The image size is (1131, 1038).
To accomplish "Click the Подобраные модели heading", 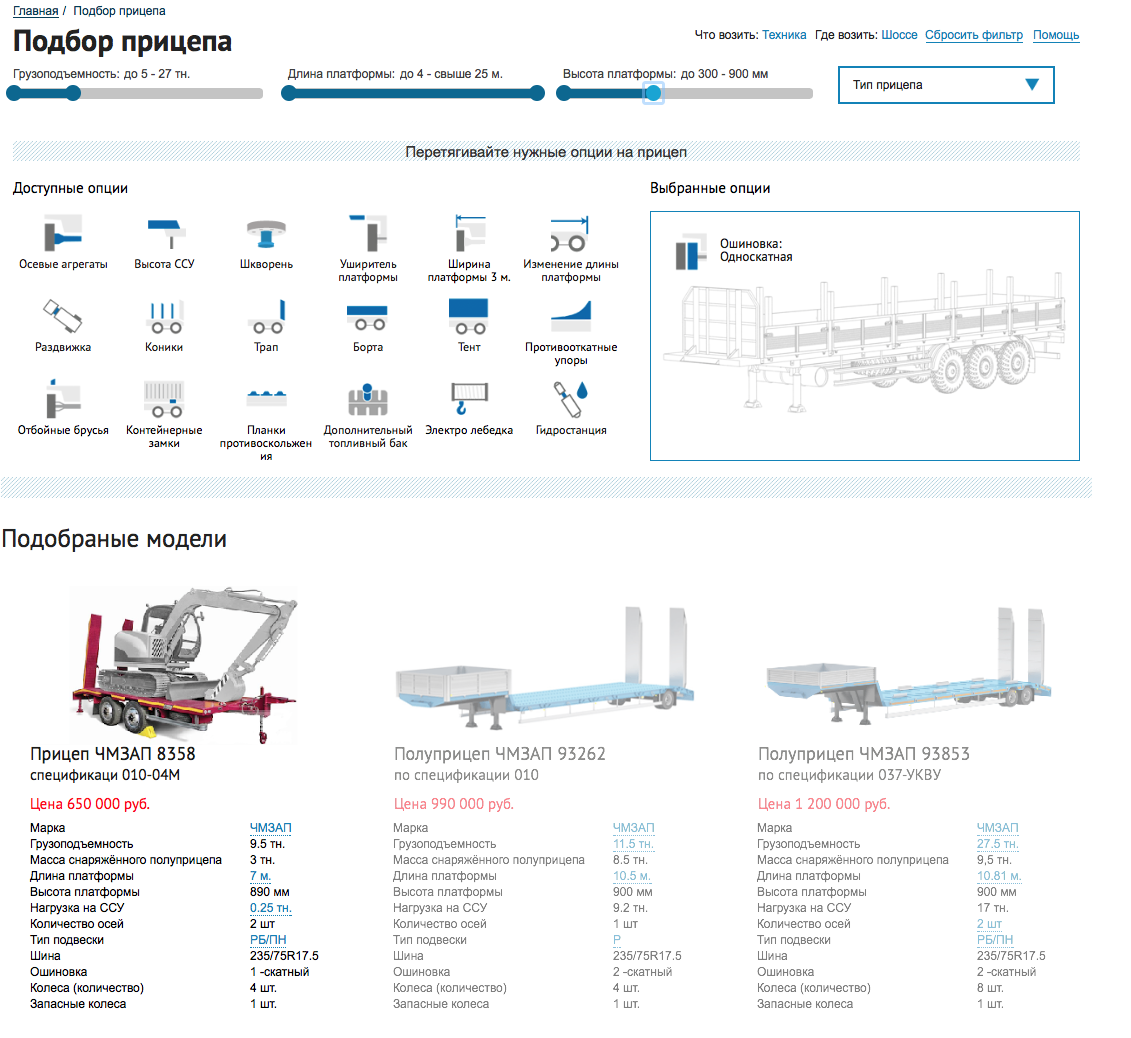I will coord(114,539).
